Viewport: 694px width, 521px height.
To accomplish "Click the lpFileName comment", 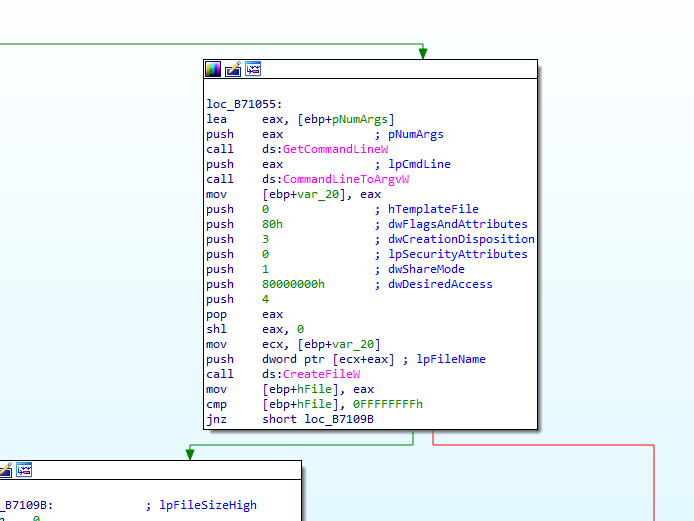I will (x=451, y=359).
